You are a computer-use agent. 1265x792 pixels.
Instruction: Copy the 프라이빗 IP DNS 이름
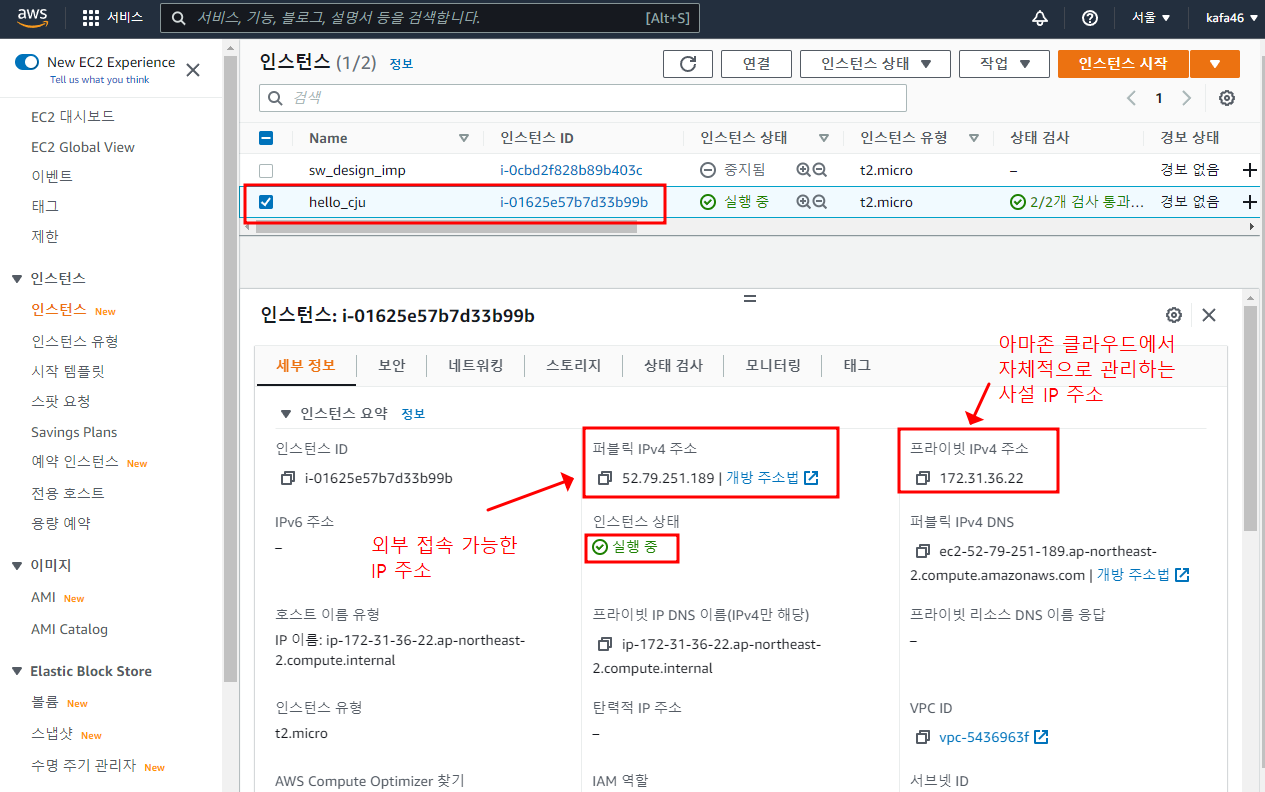coord(605,644)
